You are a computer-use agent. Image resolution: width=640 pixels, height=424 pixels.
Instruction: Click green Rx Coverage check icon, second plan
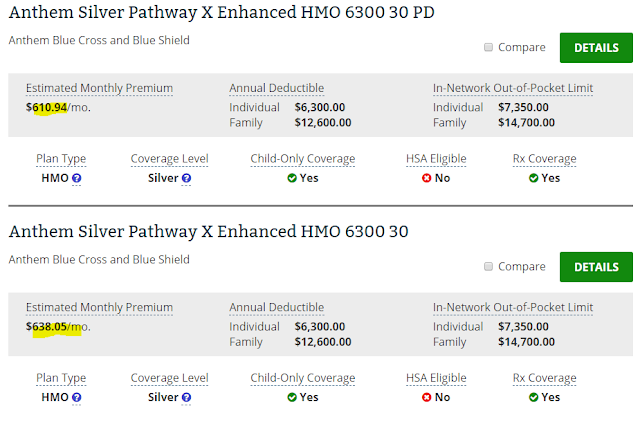coord(533,397)
